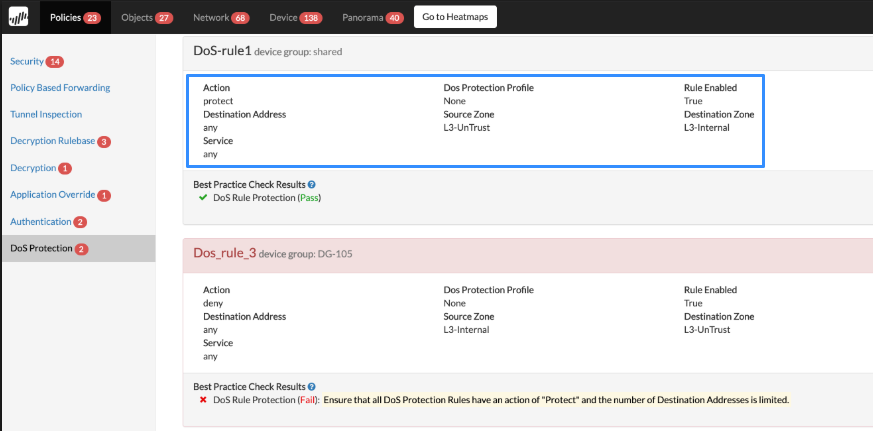The image size is (873, 431).
Task: Click 'DoS Rule Protection (Fail)' result
Action: point(266,400)
